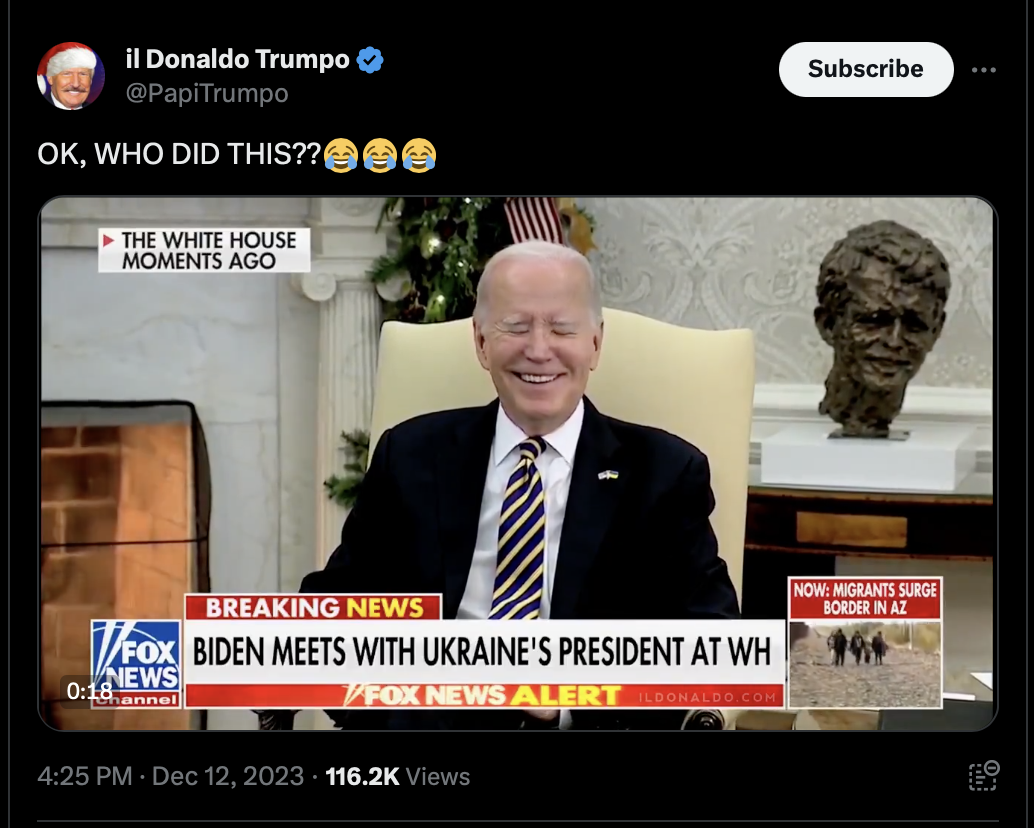Click the dashed note icon beside Views
This screenshot has height=828, width=1034.
point(984,775)
